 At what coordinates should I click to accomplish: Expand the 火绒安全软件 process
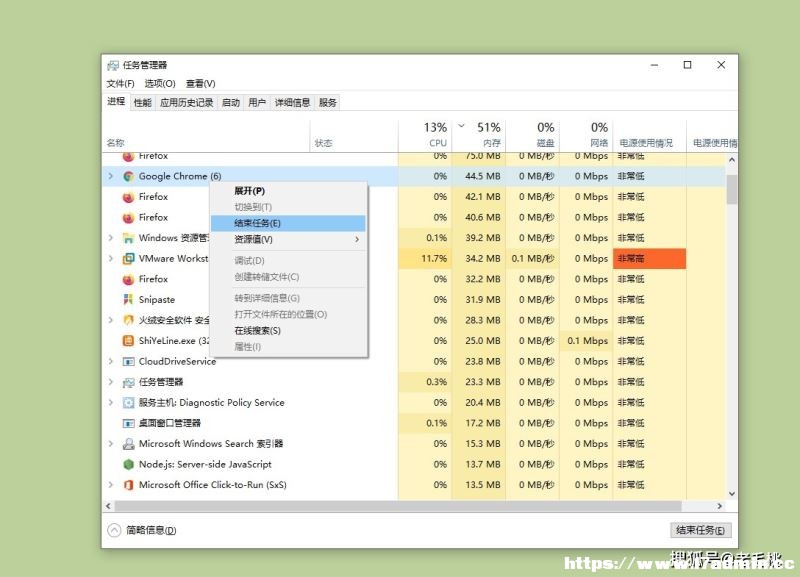coord(111,320)
